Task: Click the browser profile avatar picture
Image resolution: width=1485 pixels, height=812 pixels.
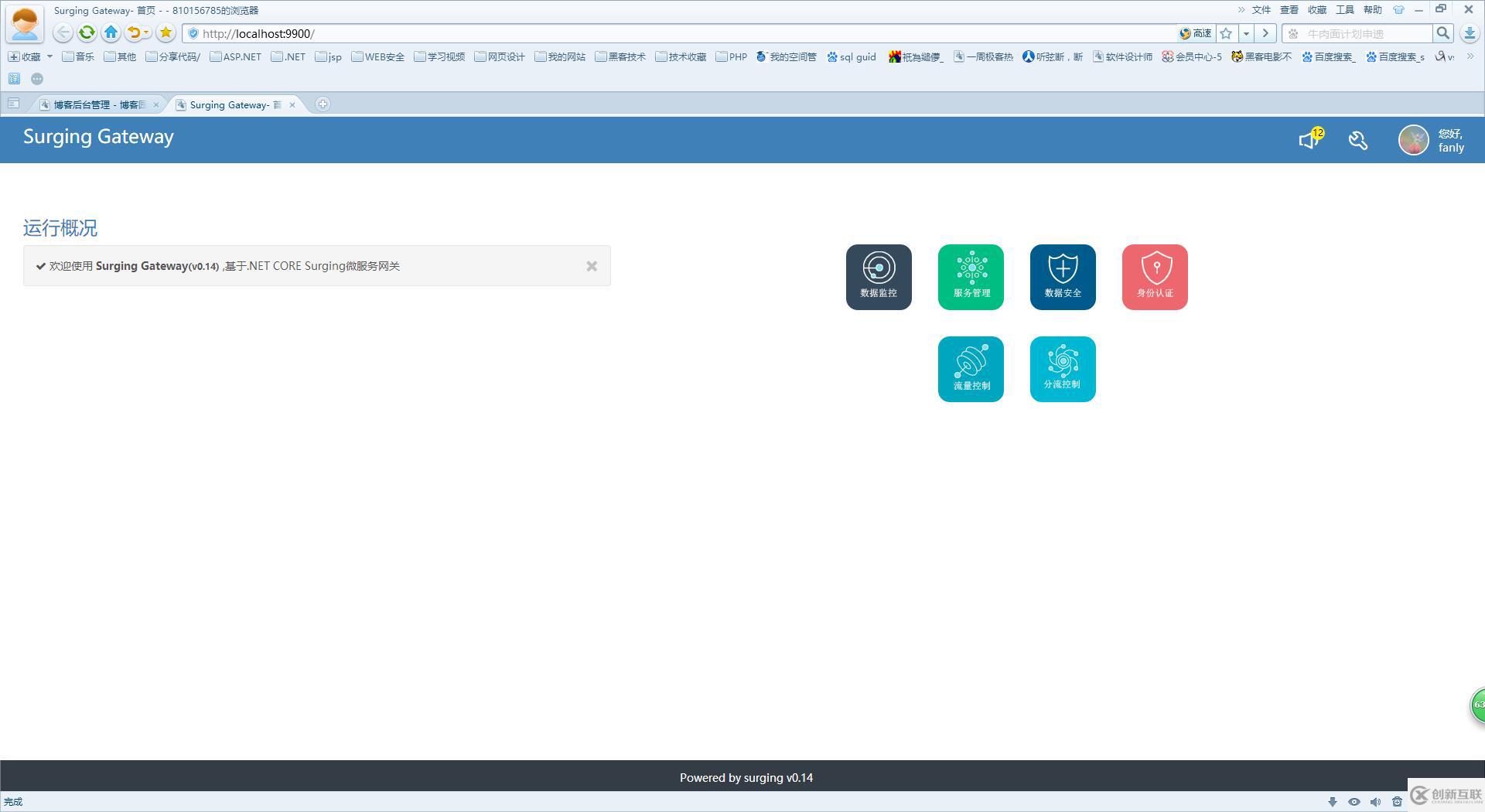Action: pos(25,24)
